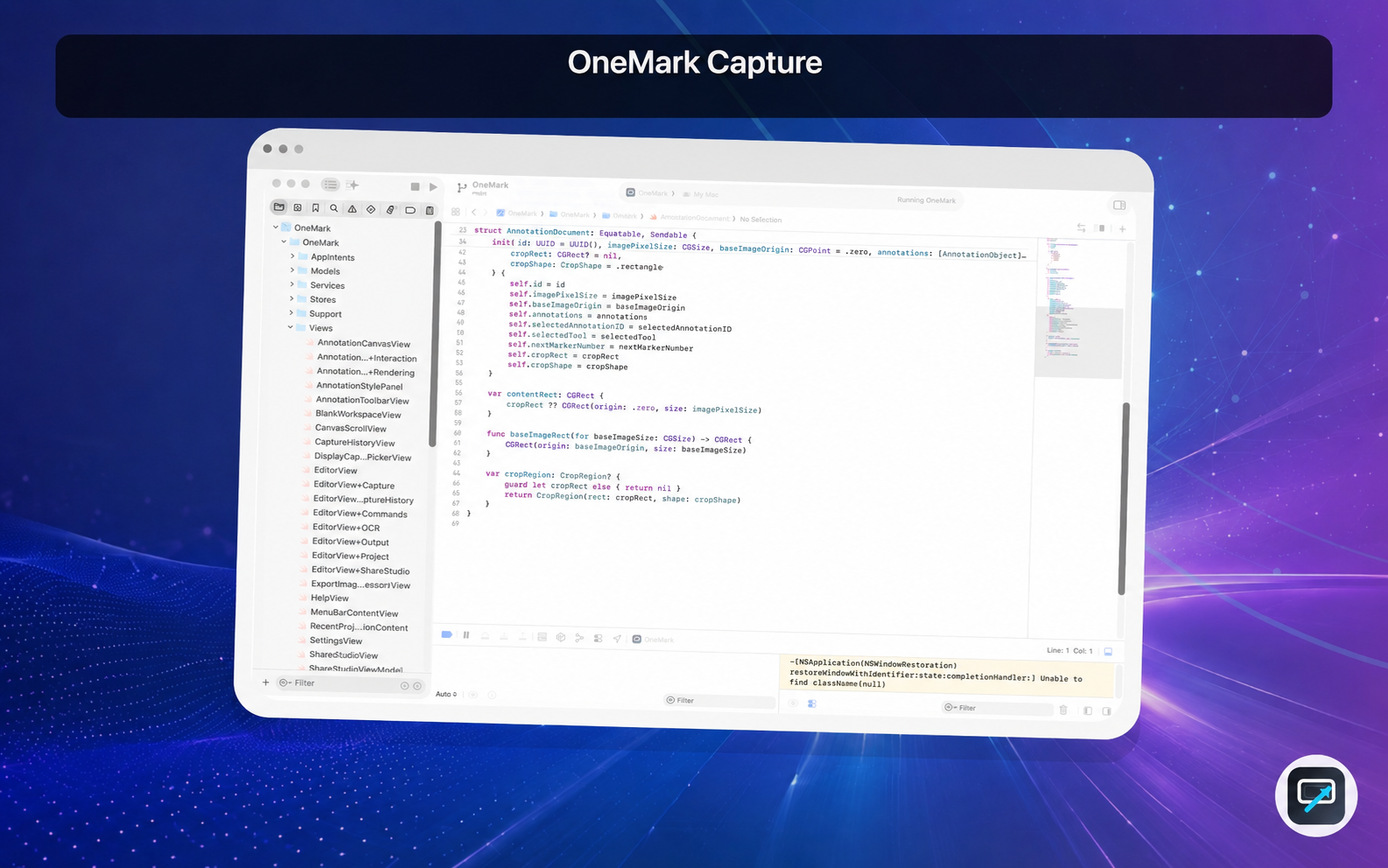This screenshot has height=868, width=1388.
Task: Open the Bookmark navigator
Action: (316, 208)
